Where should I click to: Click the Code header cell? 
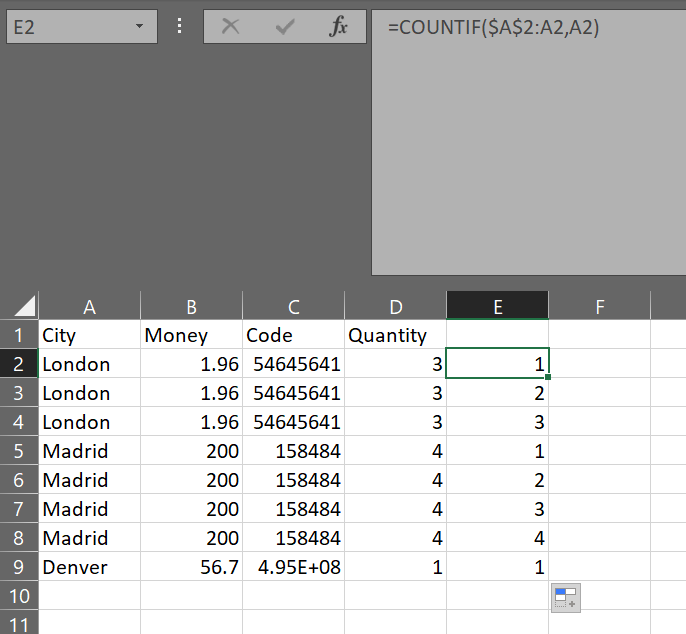tap(294, 335)
